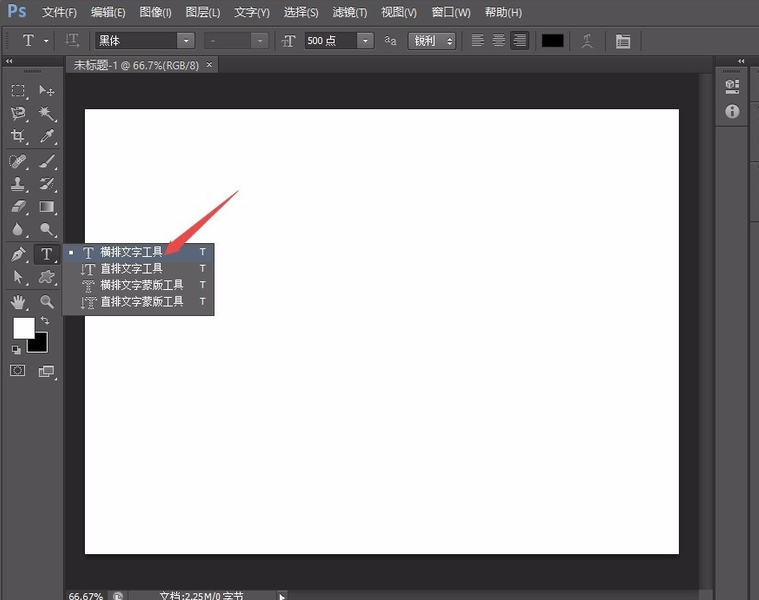
Task: Open the 选择(S) menu
Action: pyautogui.click(x=301, y=12)
